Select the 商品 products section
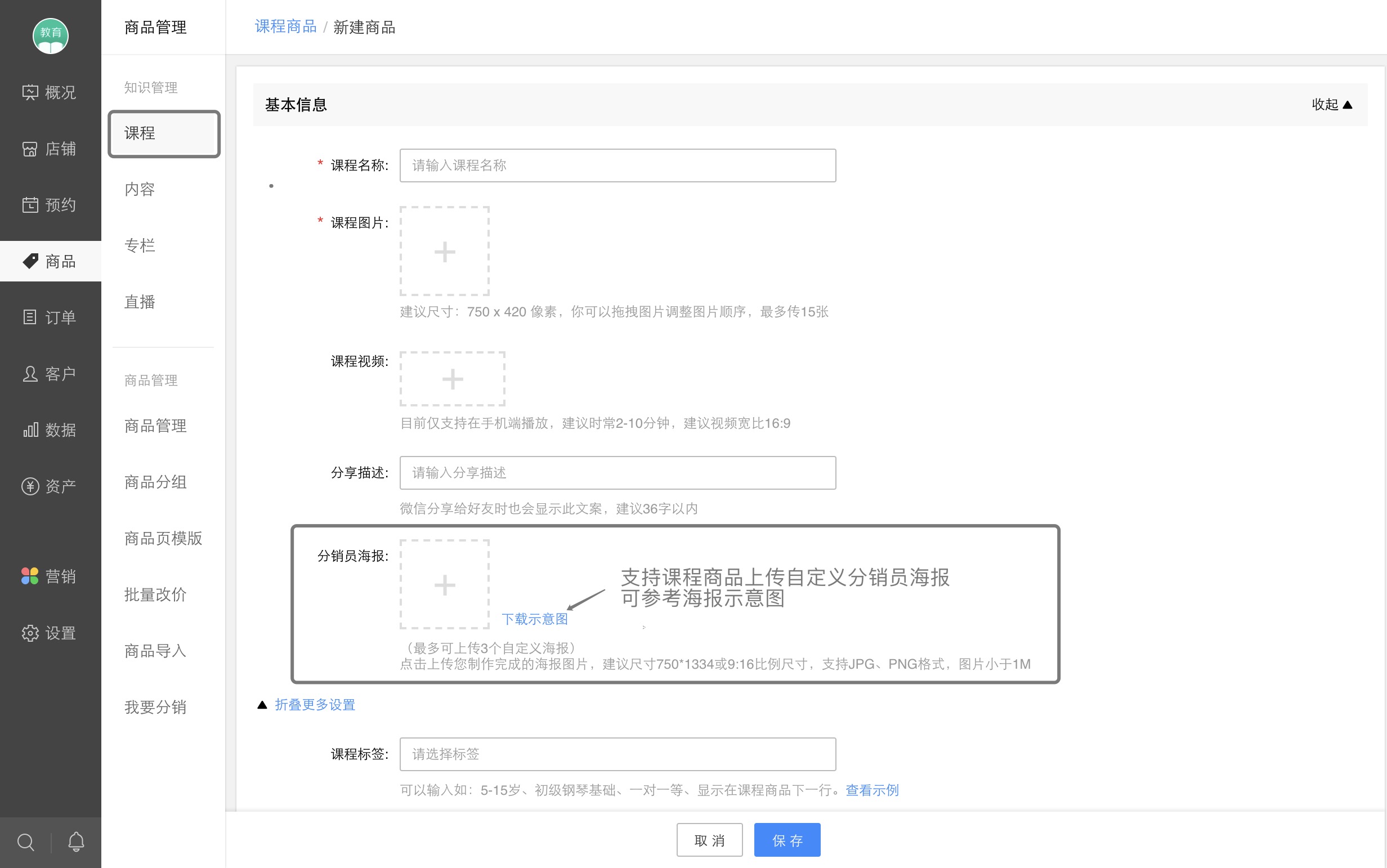The image size is (1387, 868). pyautogui.click(x=50, y=261)
